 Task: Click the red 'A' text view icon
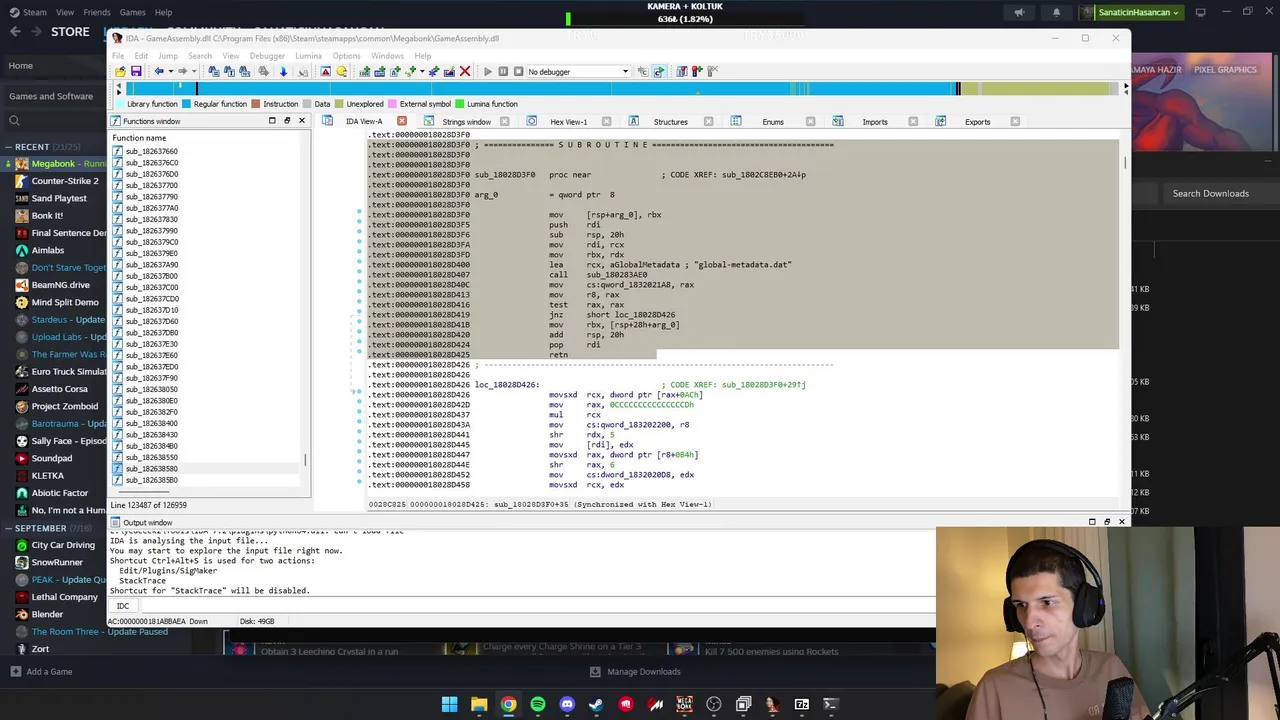325,71
